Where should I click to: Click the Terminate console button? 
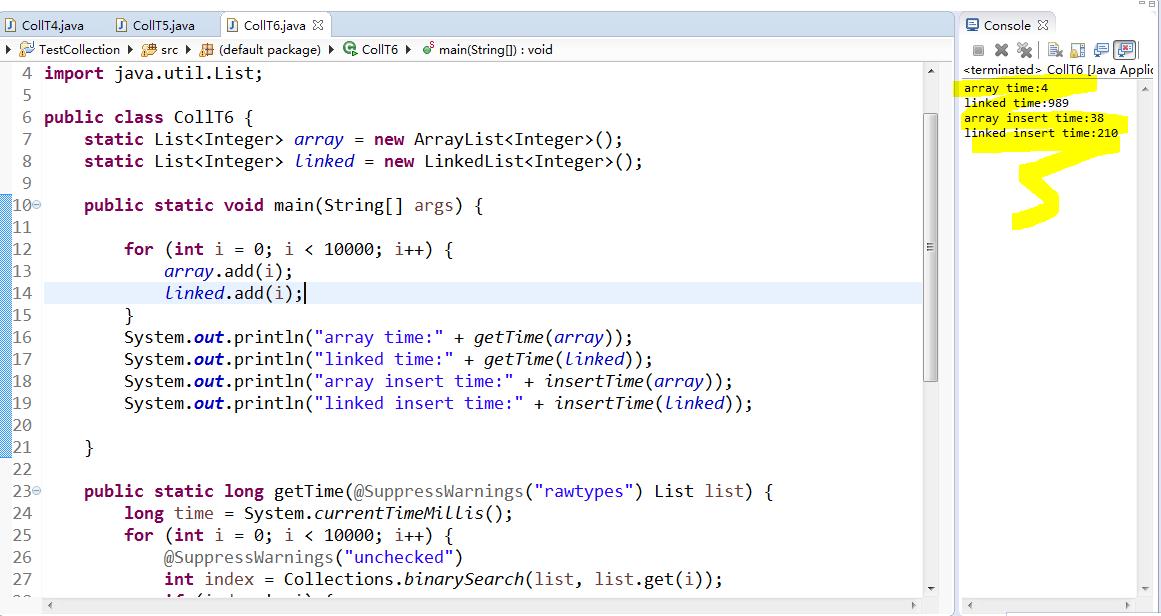tap(977, 50)
